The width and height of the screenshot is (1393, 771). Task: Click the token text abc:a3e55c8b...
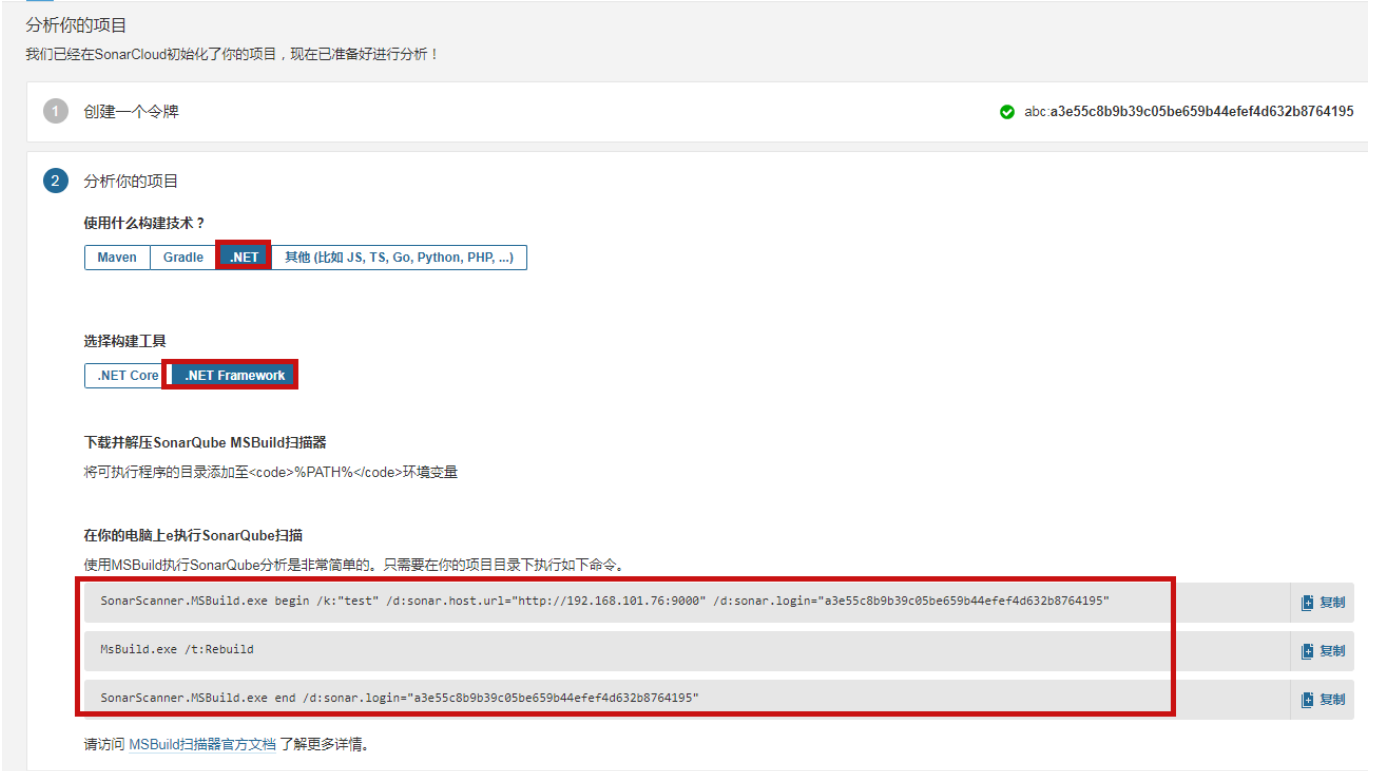[1189, 112]
